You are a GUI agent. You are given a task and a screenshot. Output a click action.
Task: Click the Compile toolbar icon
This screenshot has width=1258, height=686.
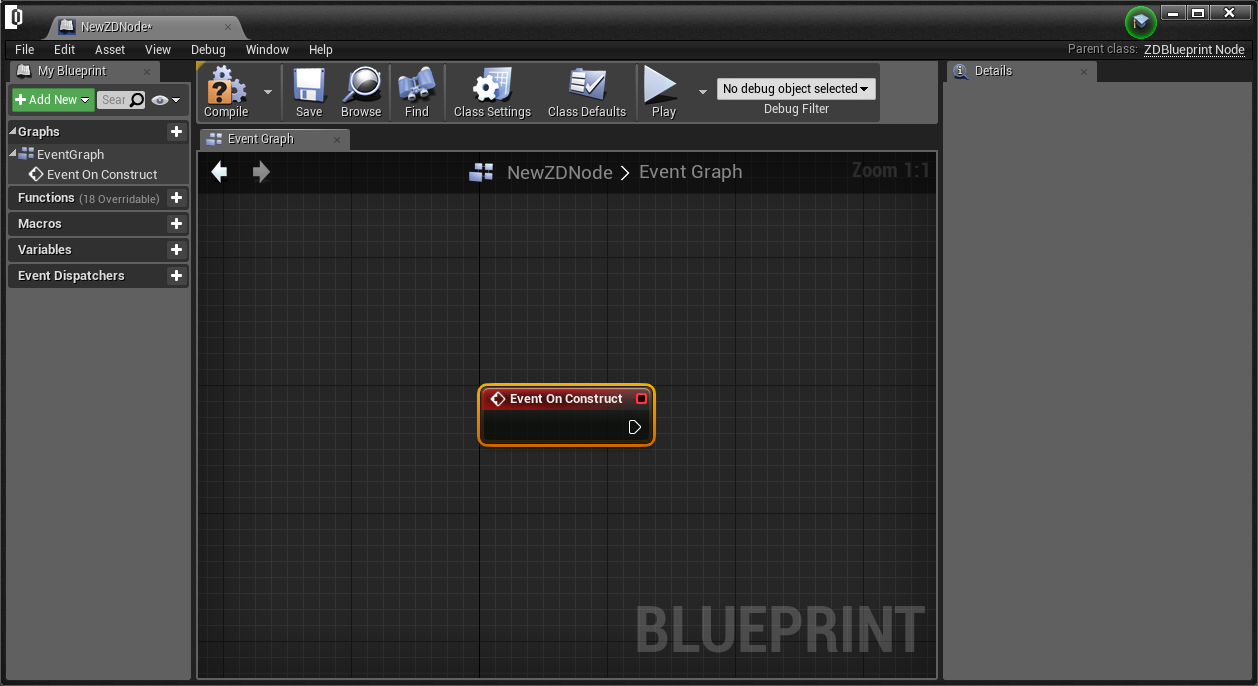coord(226,87)
